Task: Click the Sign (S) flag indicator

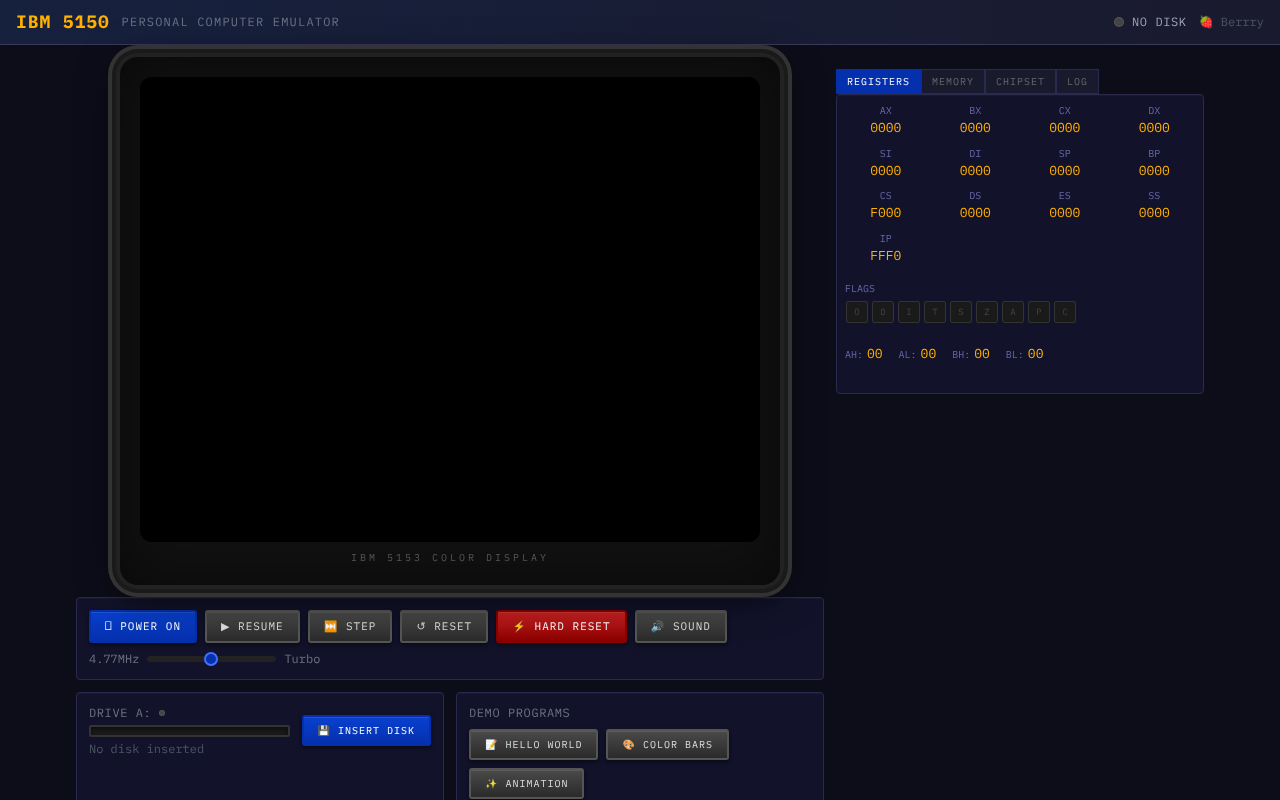Action: (961, 312)
